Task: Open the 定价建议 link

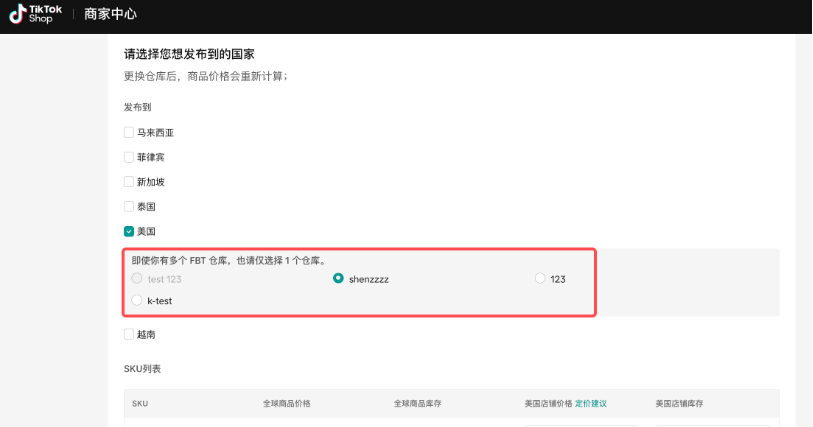Action: [591, 403]
